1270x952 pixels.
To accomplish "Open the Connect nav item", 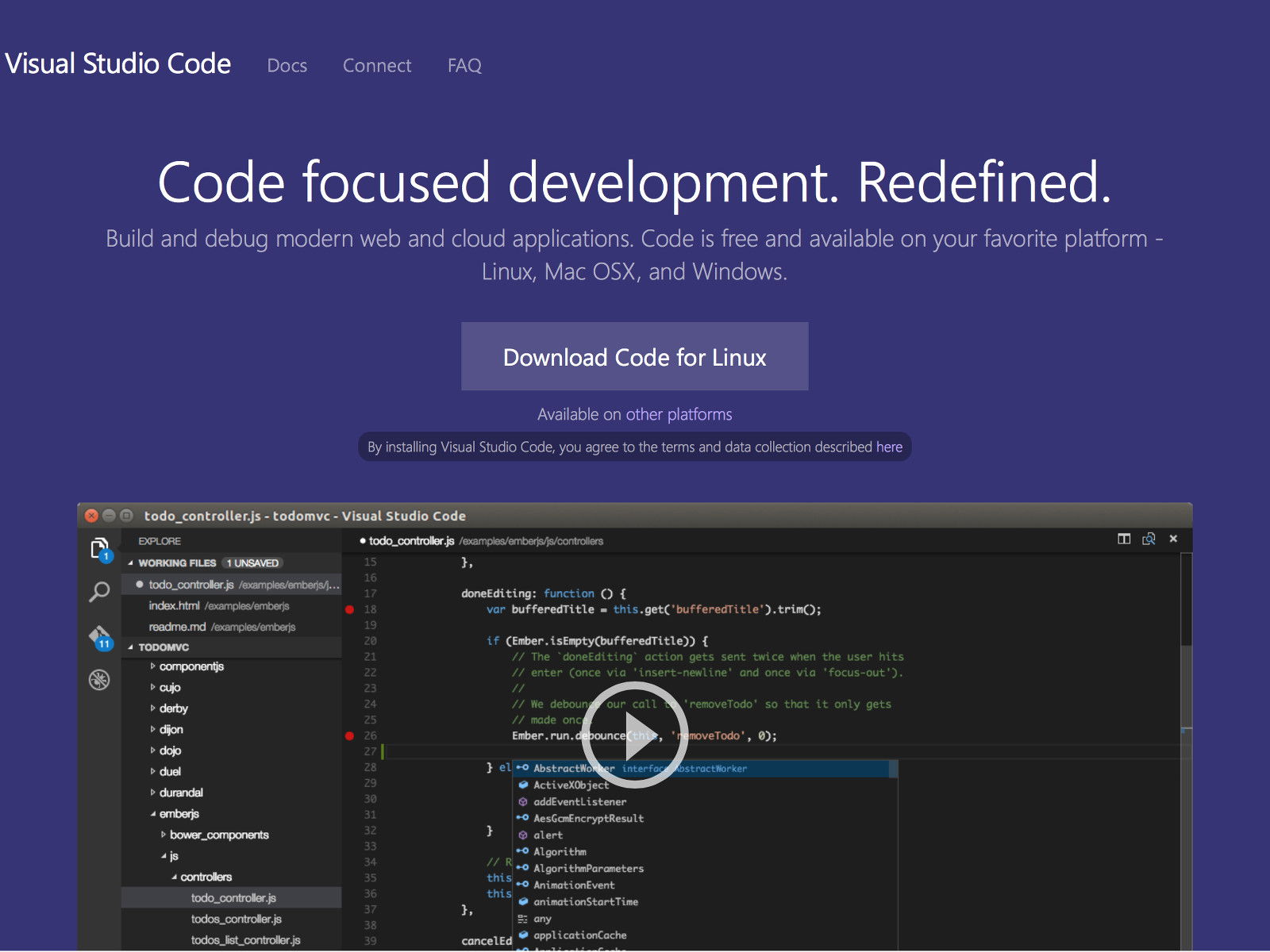I will coord(377,66).
